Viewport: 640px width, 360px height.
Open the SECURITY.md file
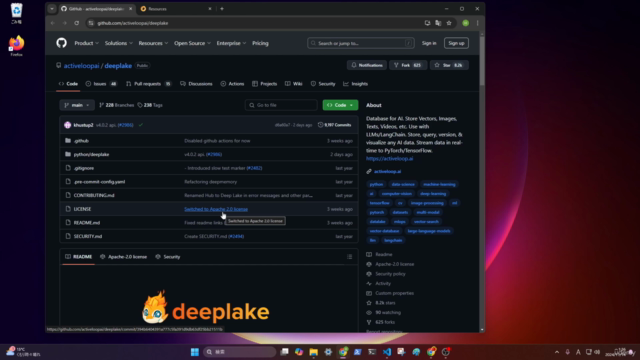click(88, 236)
